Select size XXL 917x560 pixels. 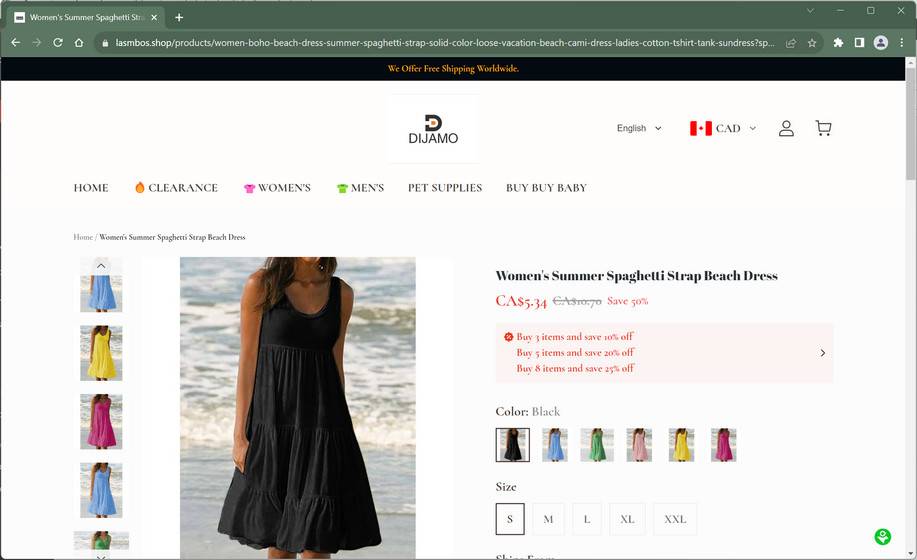675,519
